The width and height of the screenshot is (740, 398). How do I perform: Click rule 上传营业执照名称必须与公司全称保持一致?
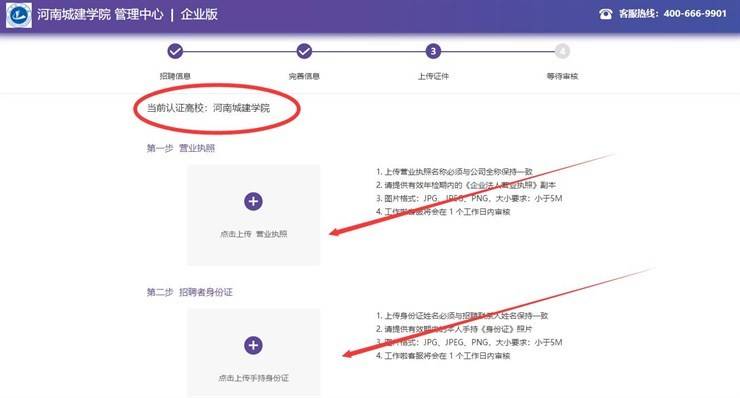454,171
